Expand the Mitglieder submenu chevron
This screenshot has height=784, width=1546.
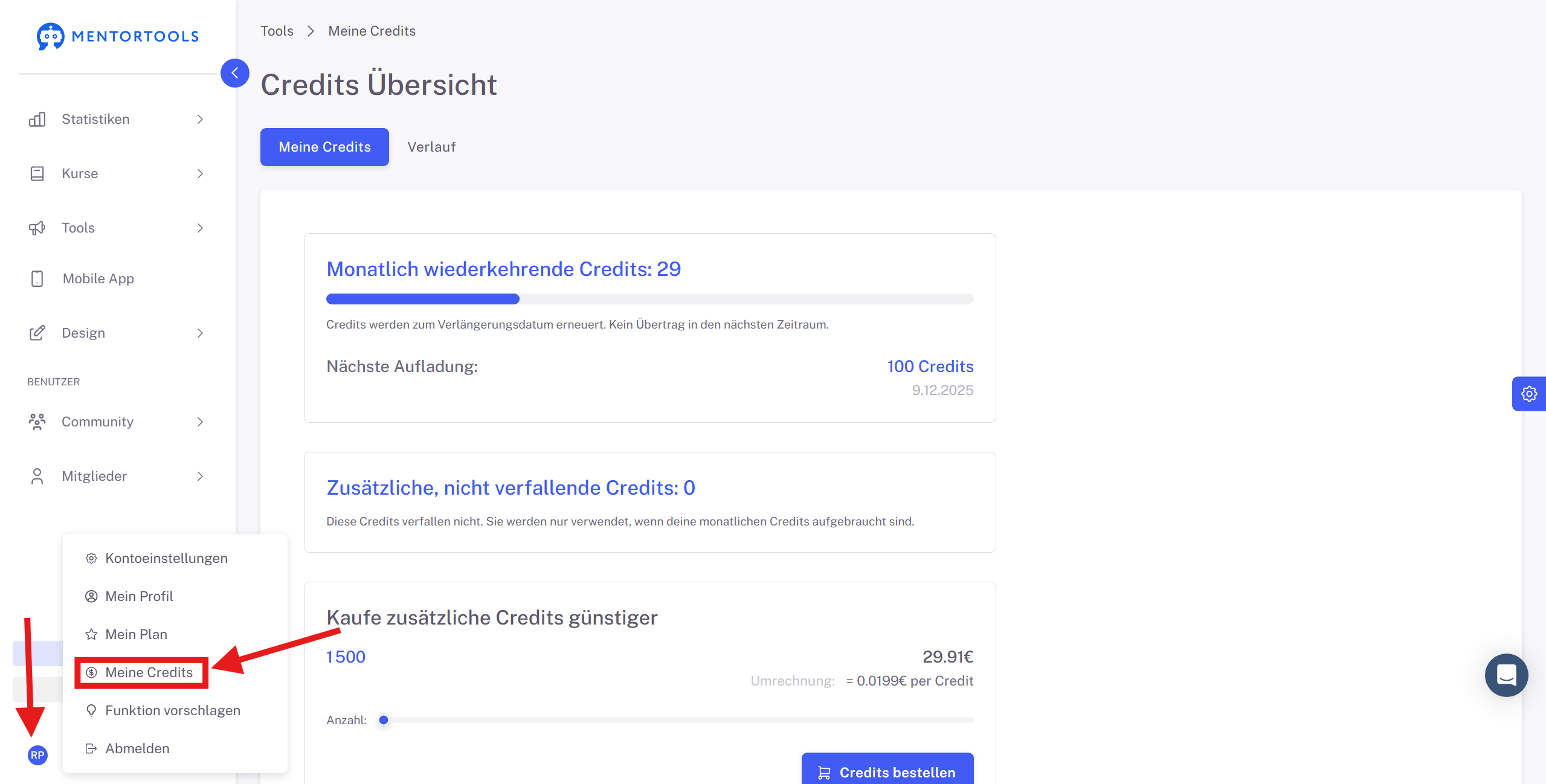pyautogui.click(x=200, y=476)
